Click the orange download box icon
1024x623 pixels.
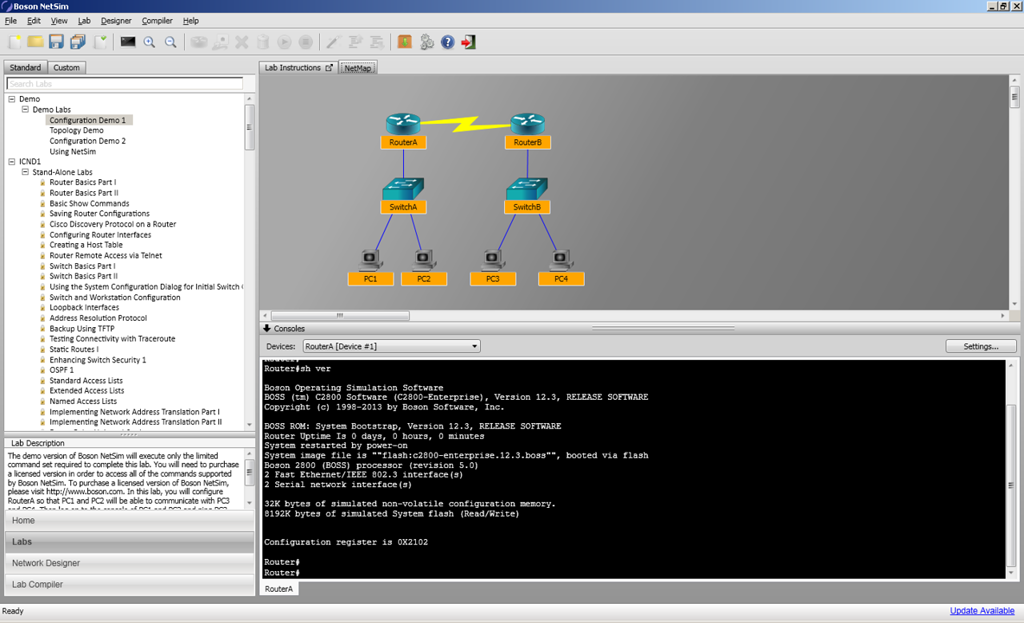[x=405, y=42]
